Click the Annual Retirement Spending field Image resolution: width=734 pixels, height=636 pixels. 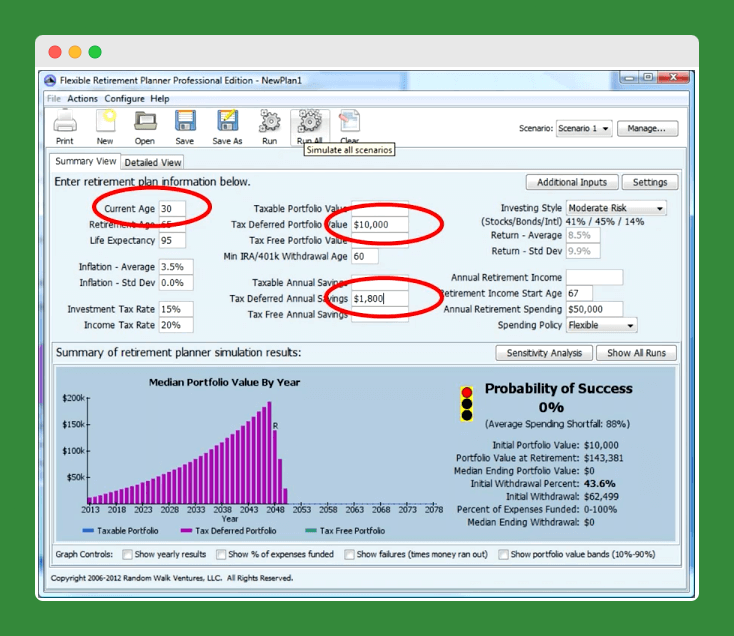tap(594, 309)
